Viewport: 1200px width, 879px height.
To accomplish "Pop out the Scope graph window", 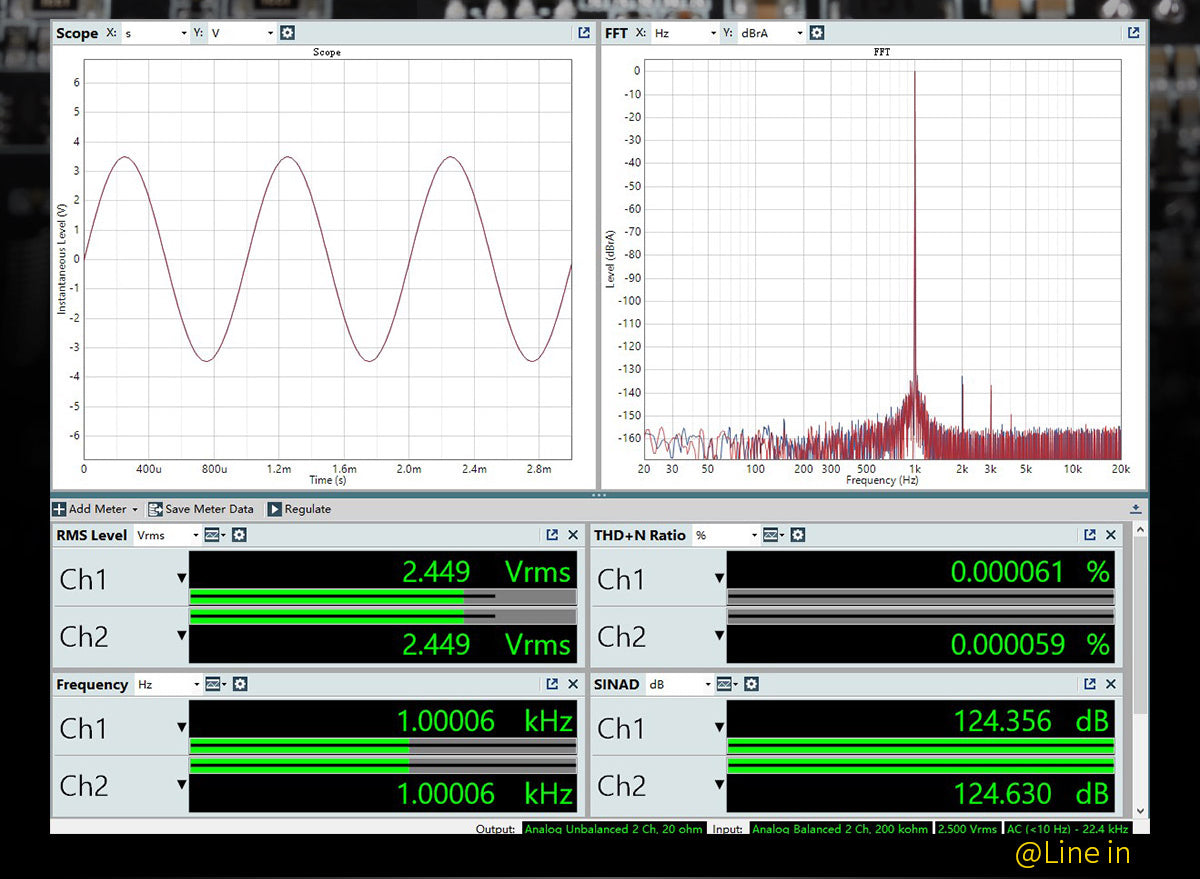I will [584, 33].
